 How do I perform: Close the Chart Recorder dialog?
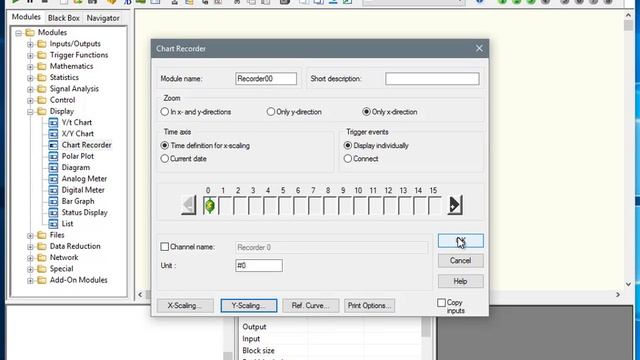tap(479, 49)
